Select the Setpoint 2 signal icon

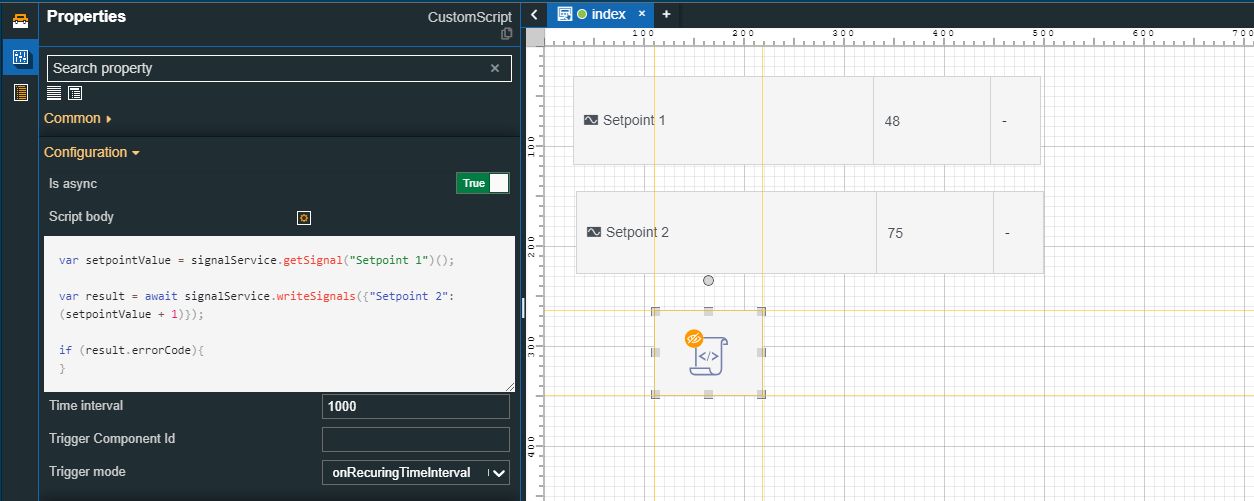[594, 232]
